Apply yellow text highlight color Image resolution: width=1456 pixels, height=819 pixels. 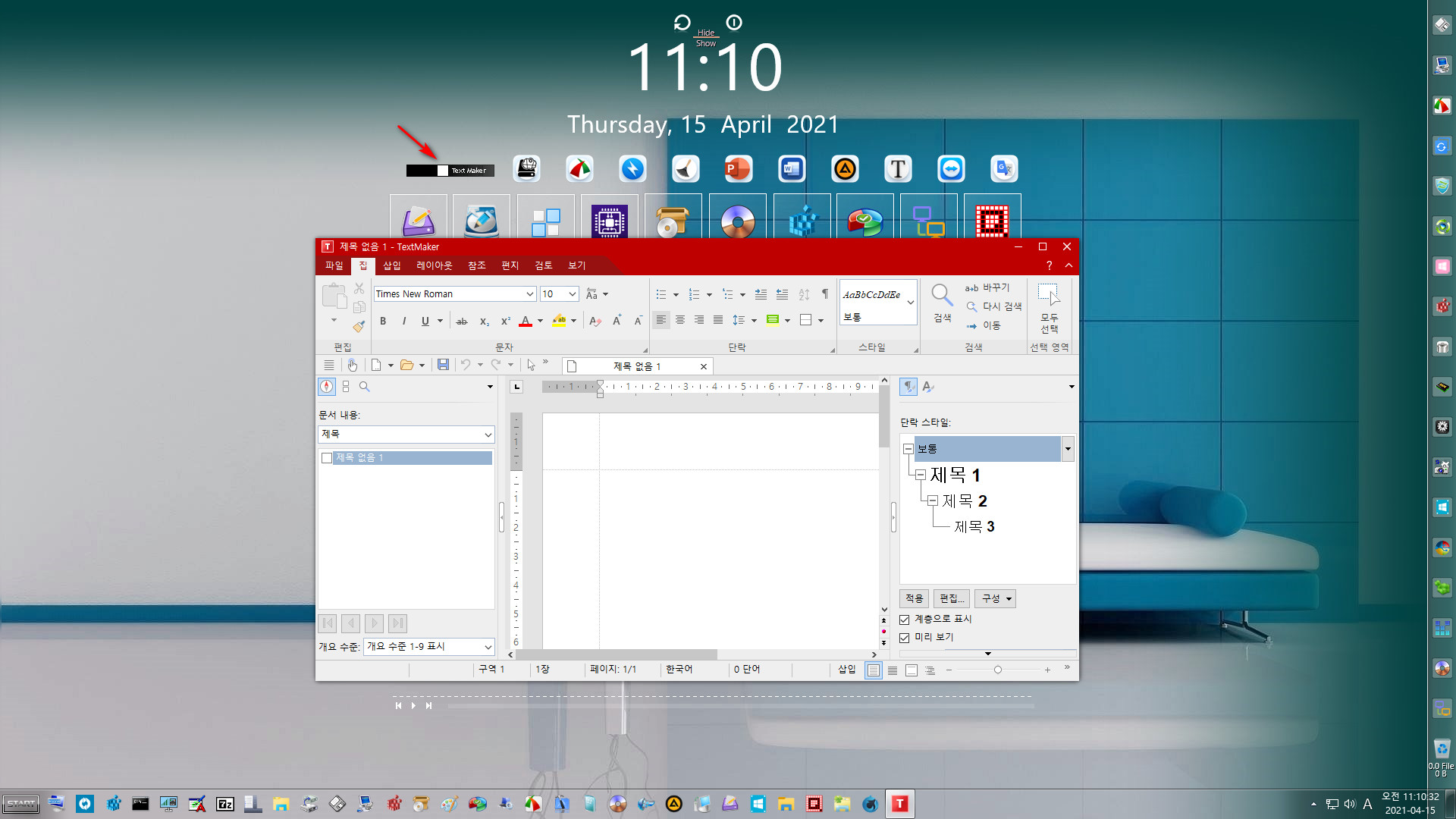pyautogui.click(x=559, y=321)
